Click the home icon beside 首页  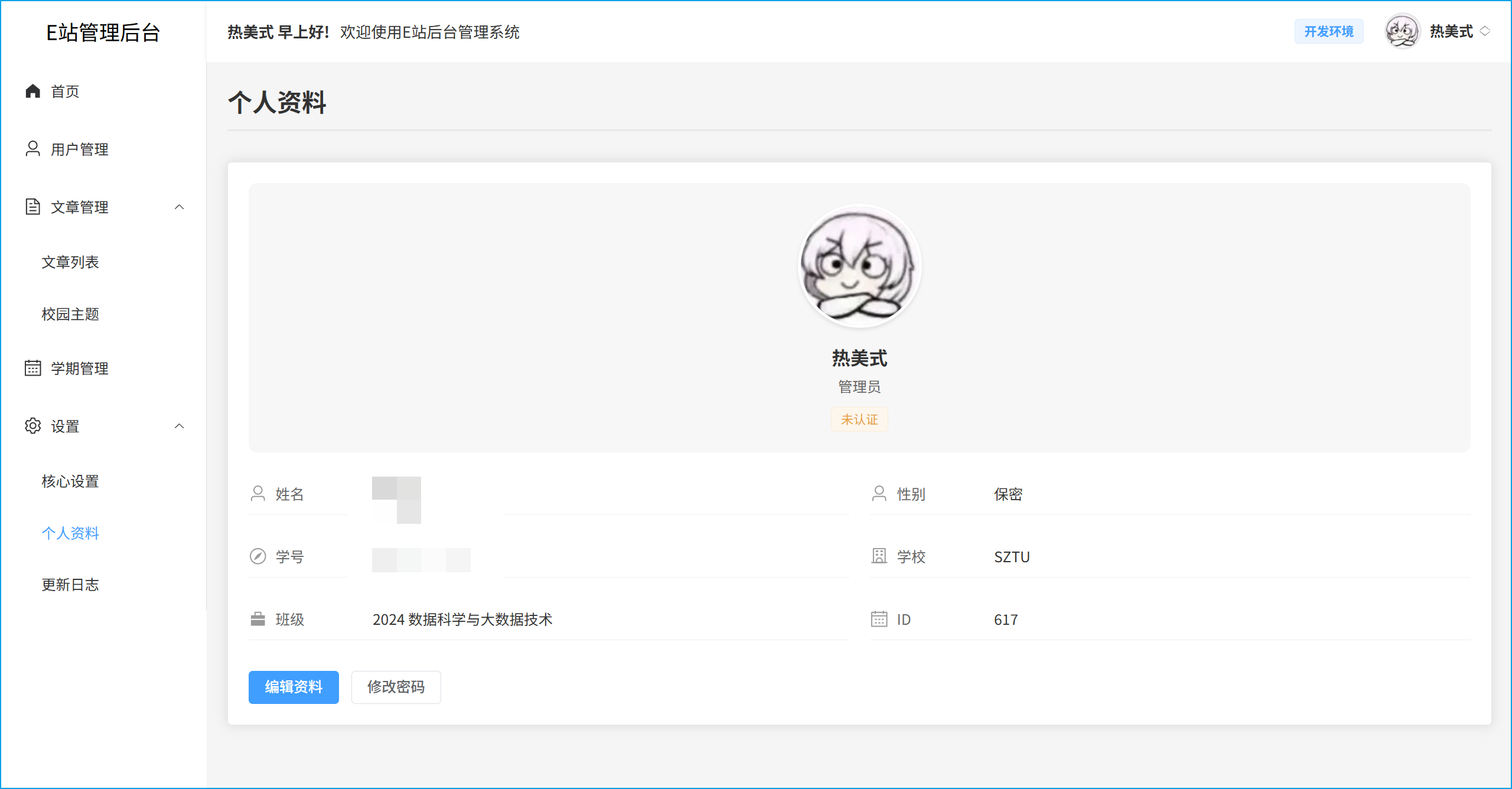pos(33,91)
